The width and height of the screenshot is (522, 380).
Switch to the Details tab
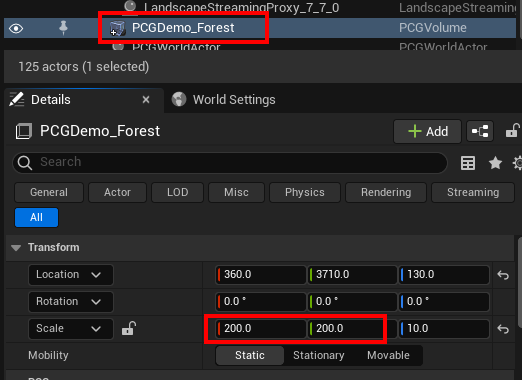pos(51,100)
